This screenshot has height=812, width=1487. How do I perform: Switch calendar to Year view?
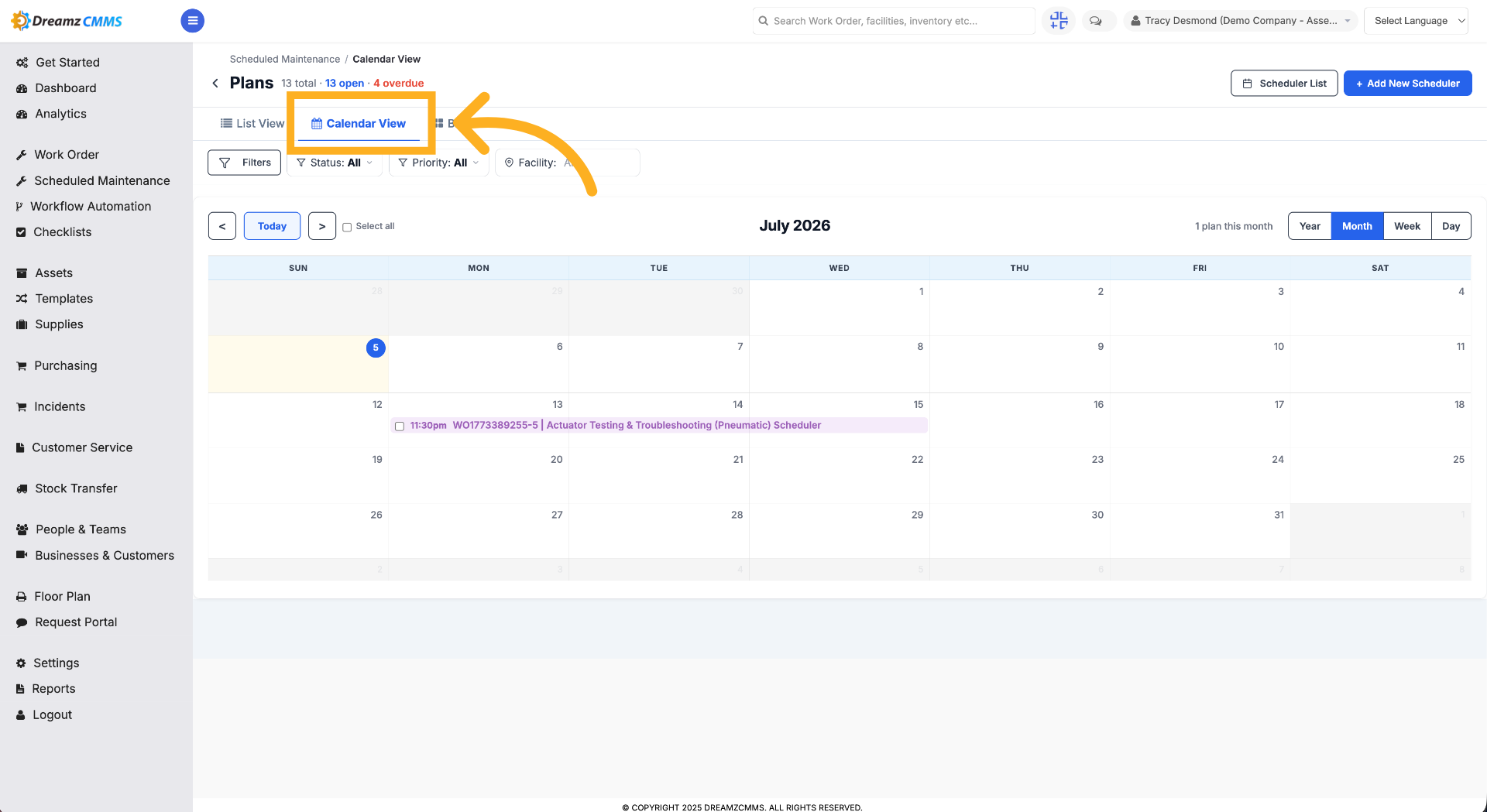[x=1310, y=226]
